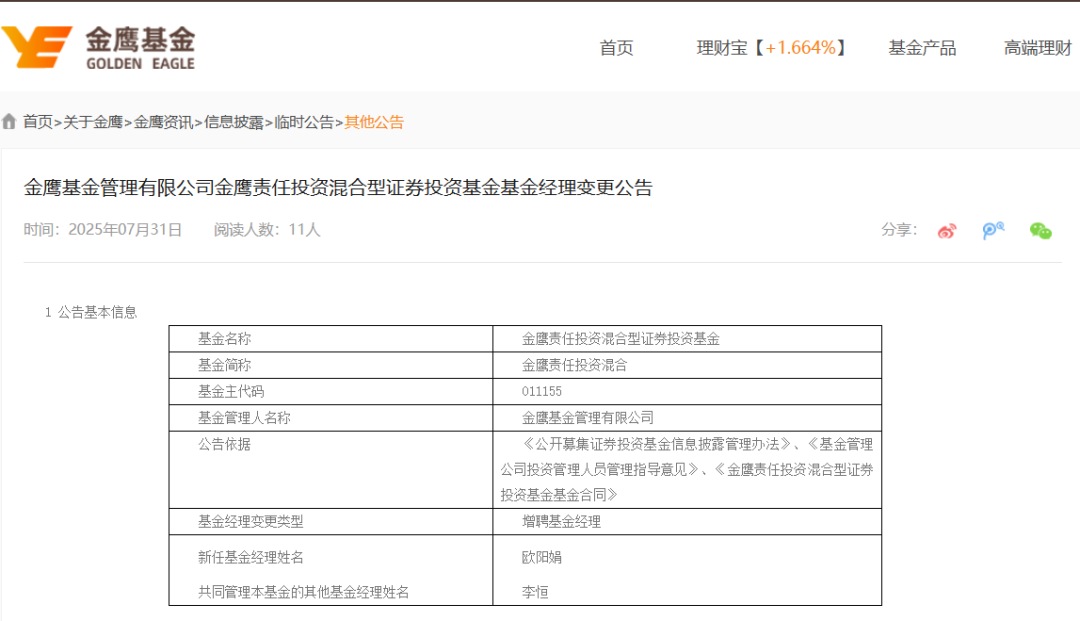1080x621 pixels.
Task: Open the 首页 navigation menu item
Action: pyautogui.click(x=616, y=48)
